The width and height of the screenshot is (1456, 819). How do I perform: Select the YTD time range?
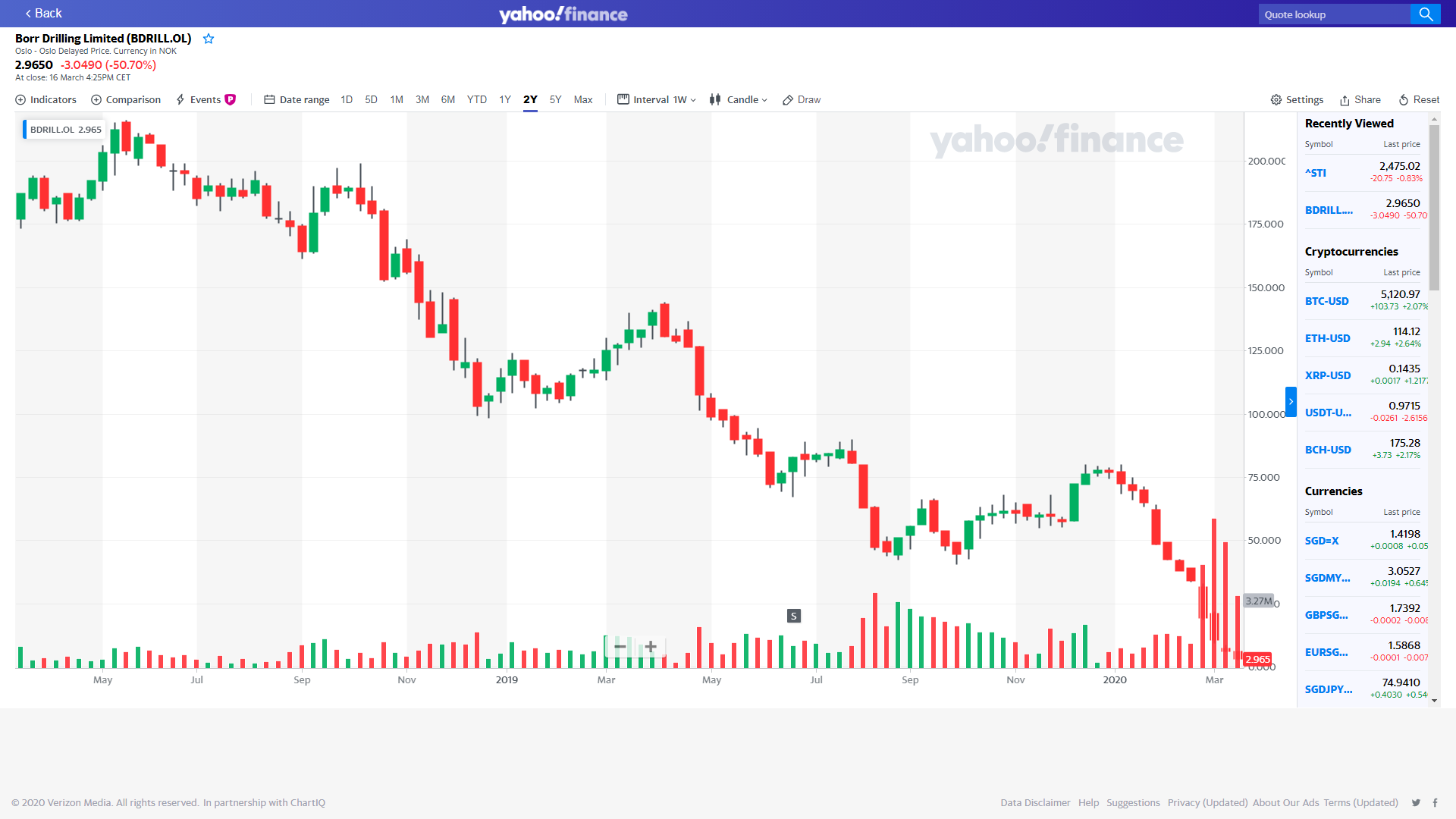point(477,99)
